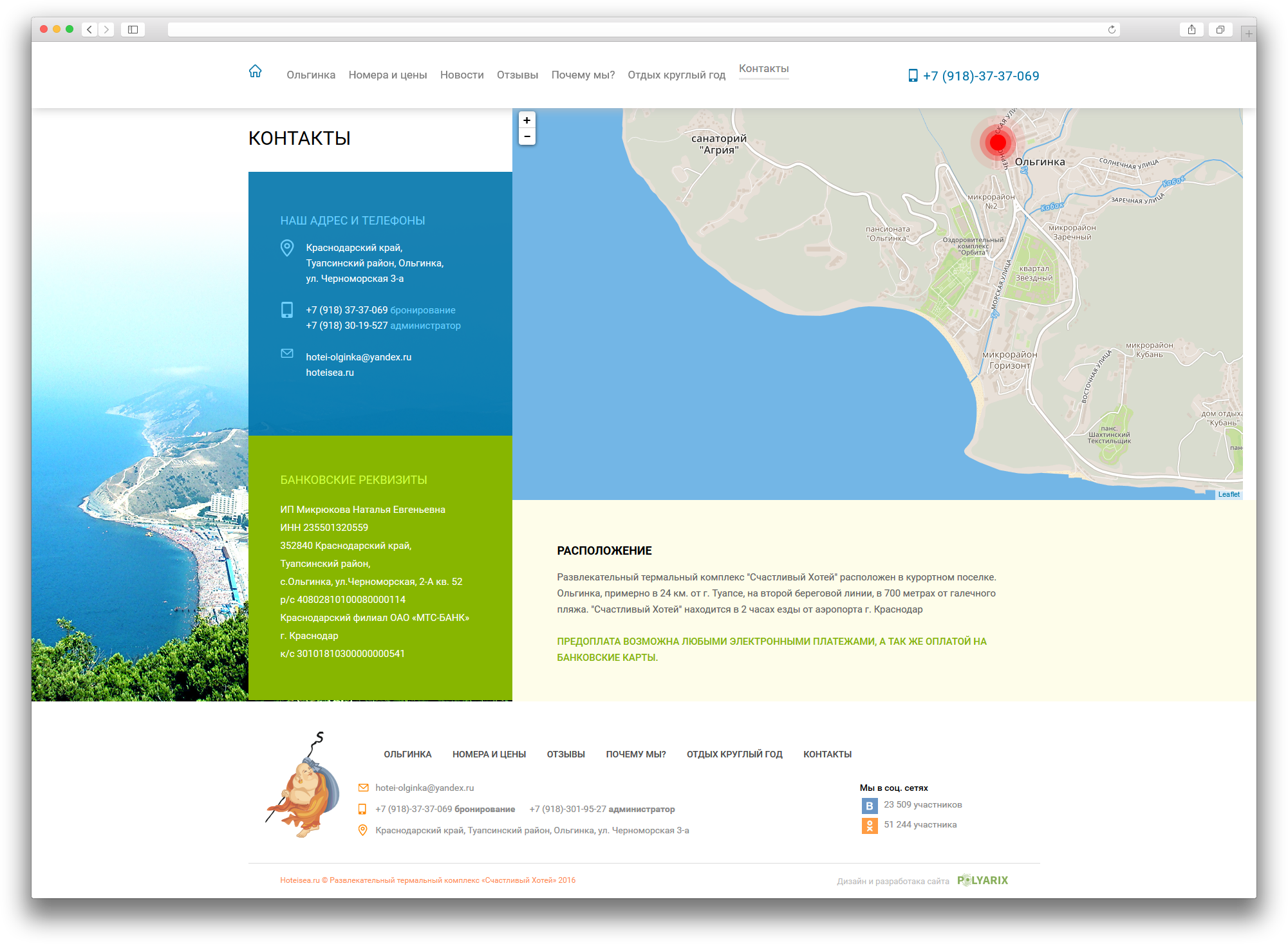Open the Отдых круглый год menu item

(676, 75)
